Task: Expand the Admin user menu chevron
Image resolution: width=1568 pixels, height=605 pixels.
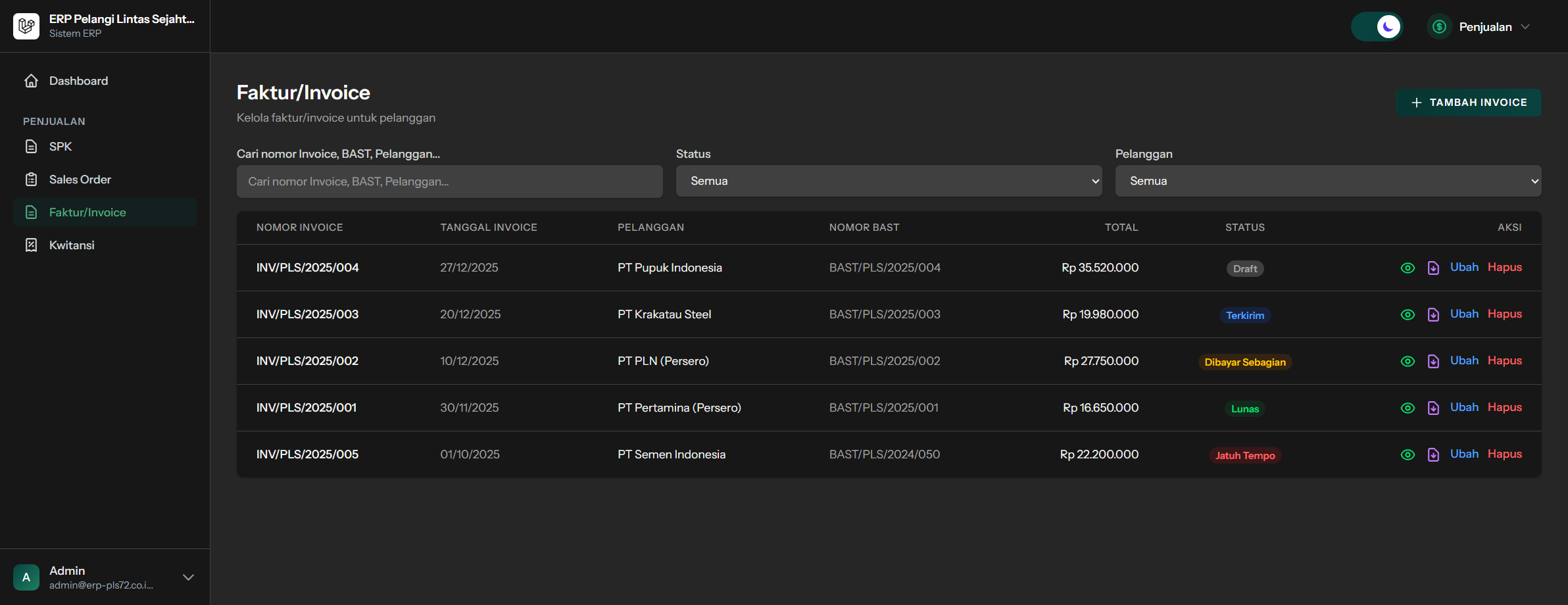Action: coord(188,577)
